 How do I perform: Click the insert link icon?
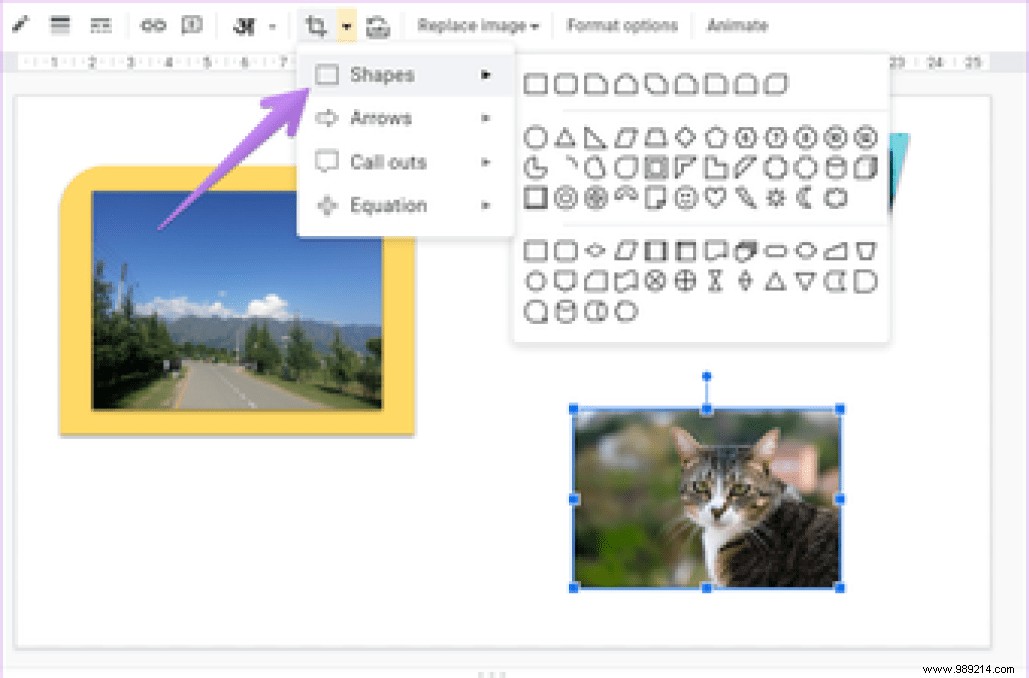tap(152, 25)
